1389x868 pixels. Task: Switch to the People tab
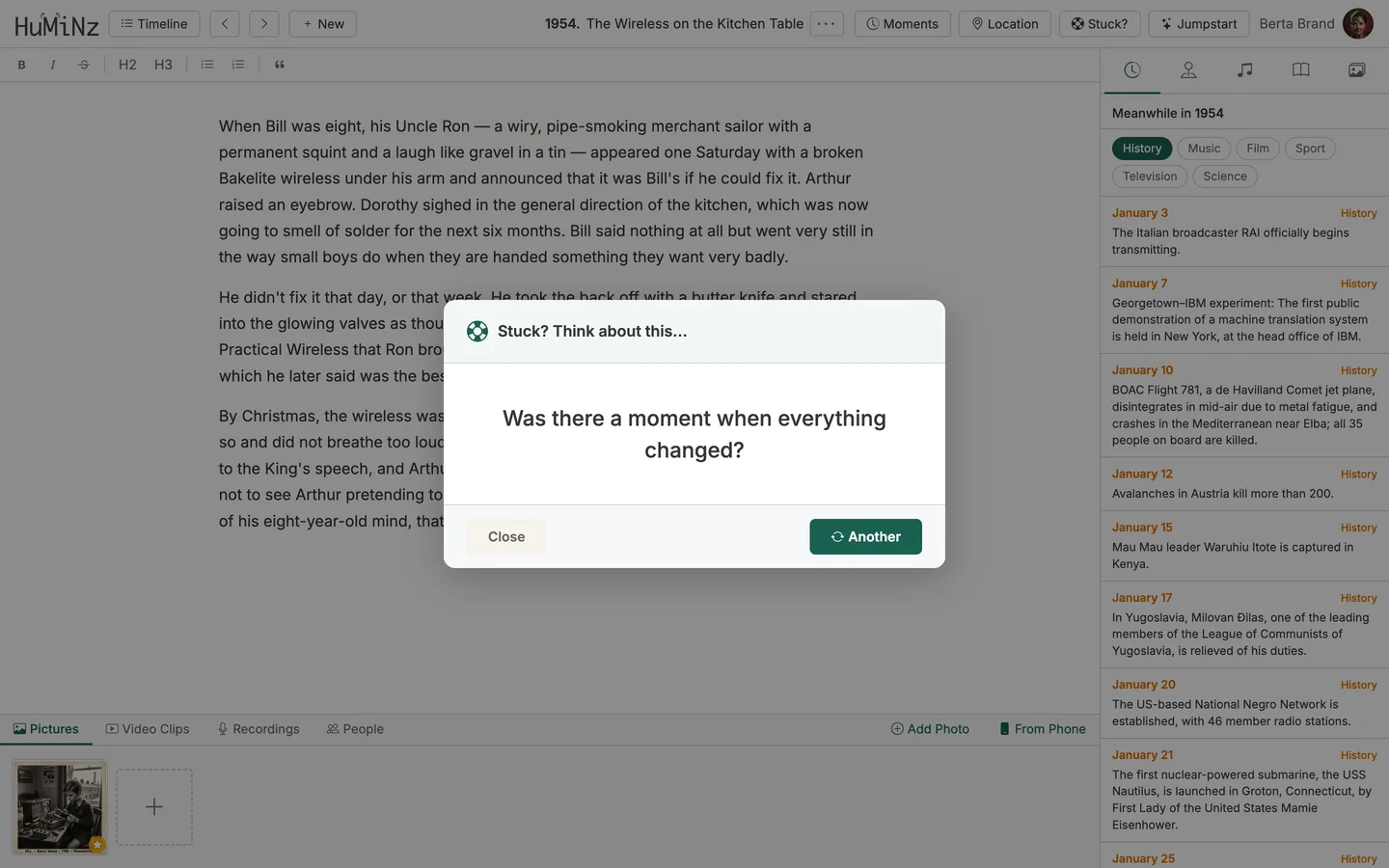click(x=355, y=729)
